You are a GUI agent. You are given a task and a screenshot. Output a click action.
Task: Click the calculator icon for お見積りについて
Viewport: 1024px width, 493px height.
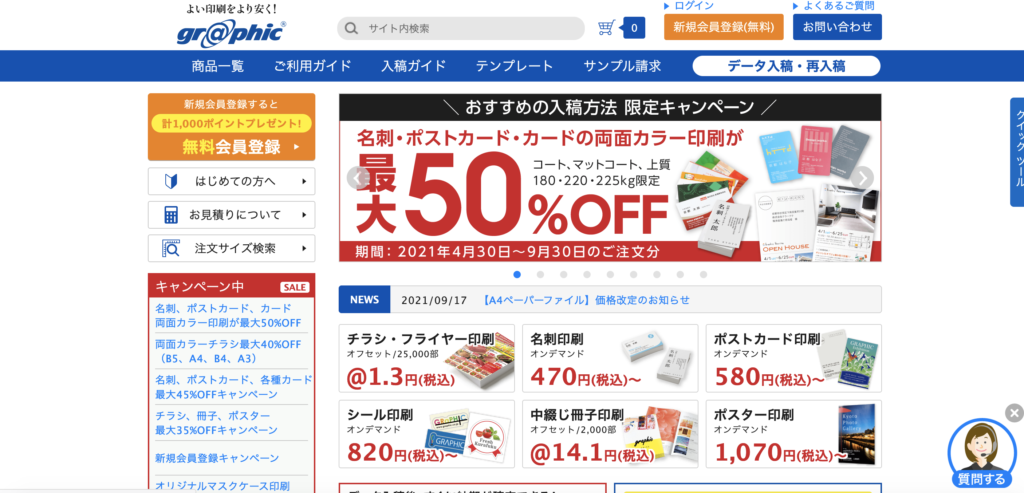point(171,215)
